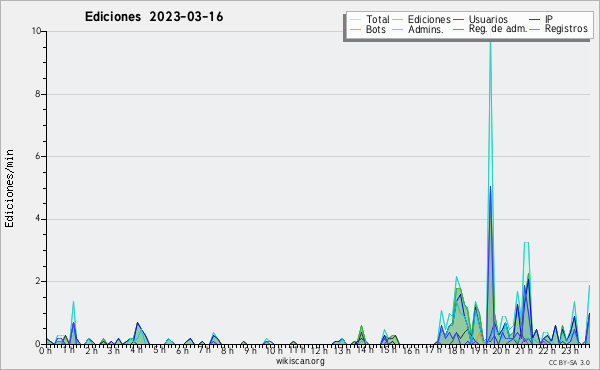Click the cyan Total line swatch in legend
This screenshot has width=600, height=370.
point(355,20)
